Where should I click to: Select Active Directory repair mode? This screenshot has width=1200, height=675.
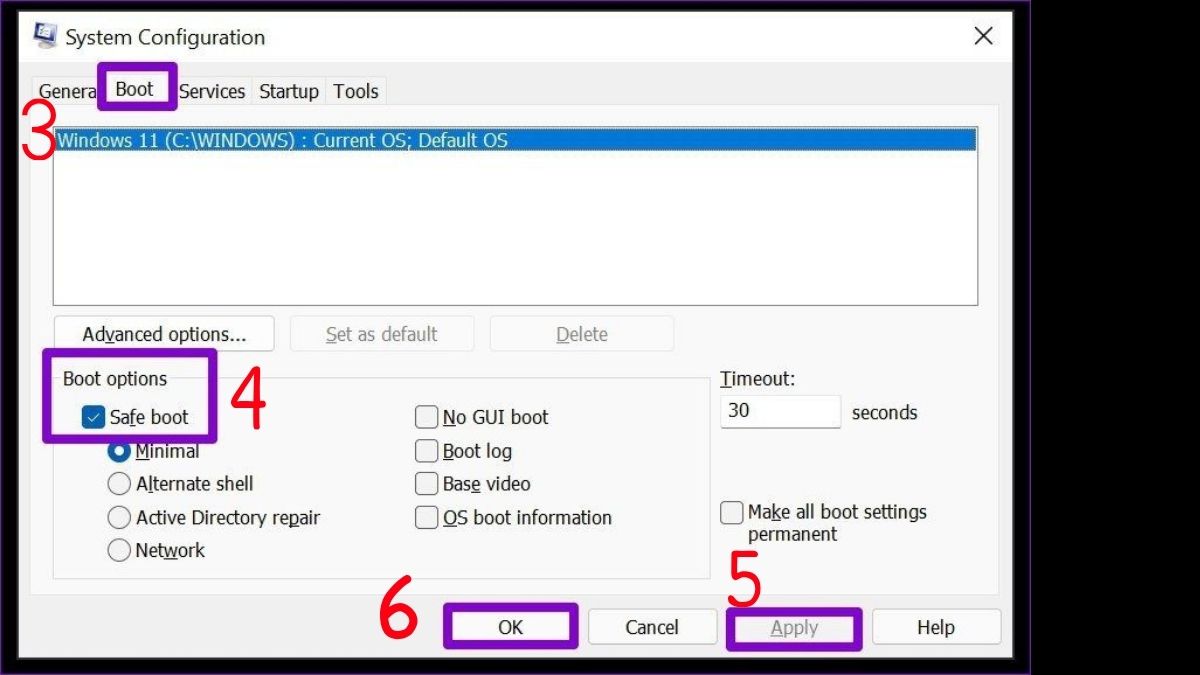click(119, 517)
